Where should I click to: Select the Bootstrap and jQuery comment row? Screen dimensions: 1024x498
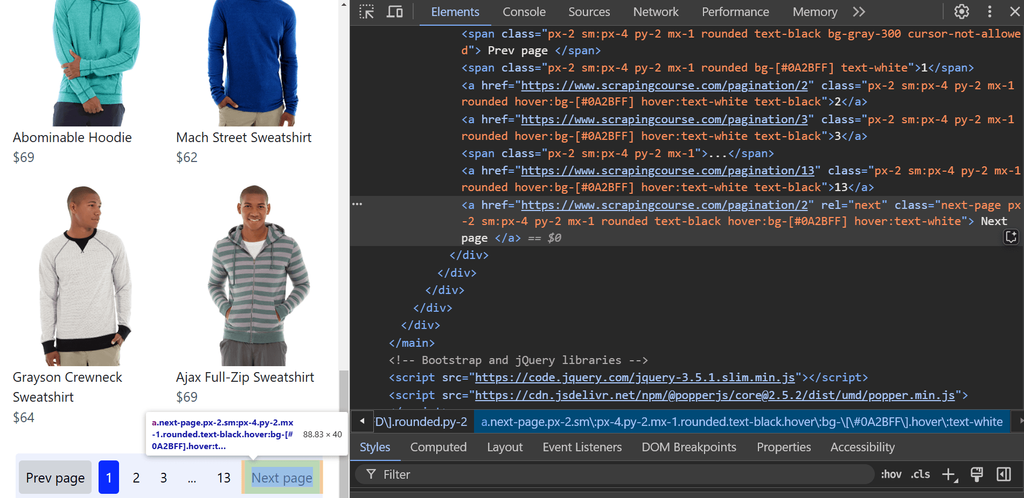pyautogui.click(x=518, y=360)
